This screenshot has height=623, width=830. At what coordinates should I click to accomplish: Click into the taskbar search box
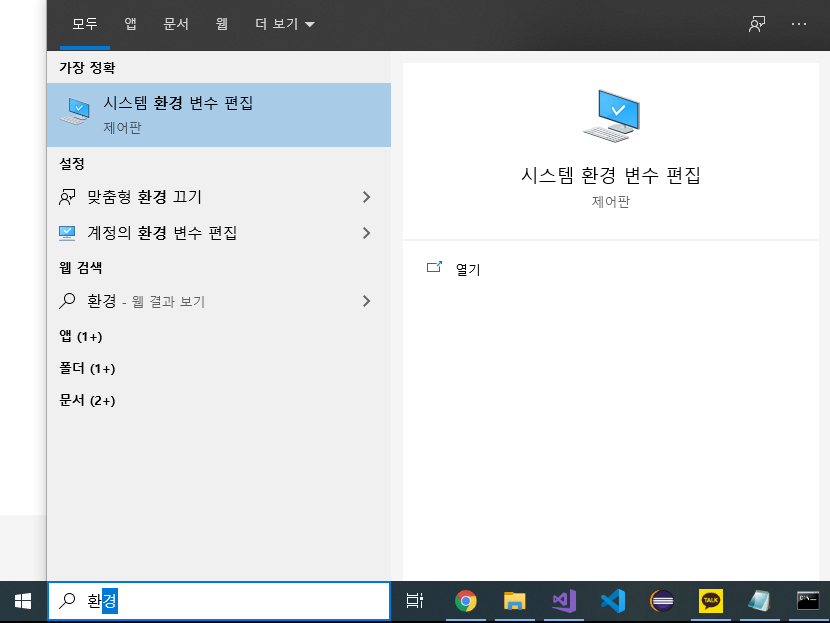click(219, 601)
